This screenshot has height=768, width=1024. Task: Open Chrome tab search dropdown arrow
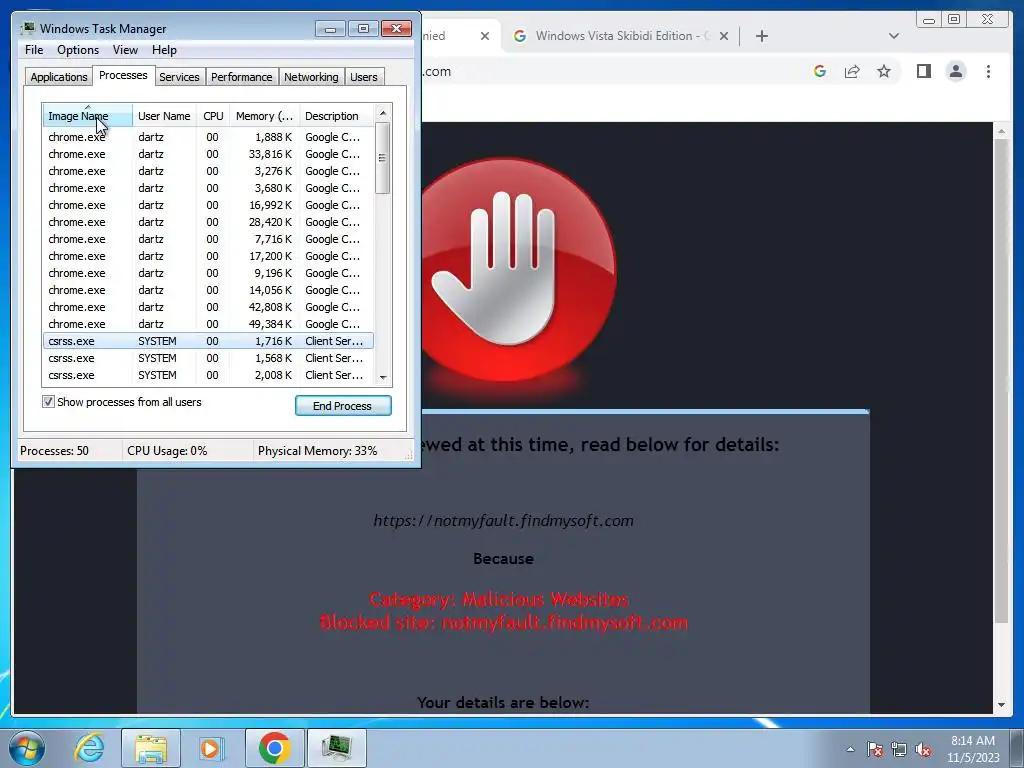pyautogui.click(x=894, y=36)
